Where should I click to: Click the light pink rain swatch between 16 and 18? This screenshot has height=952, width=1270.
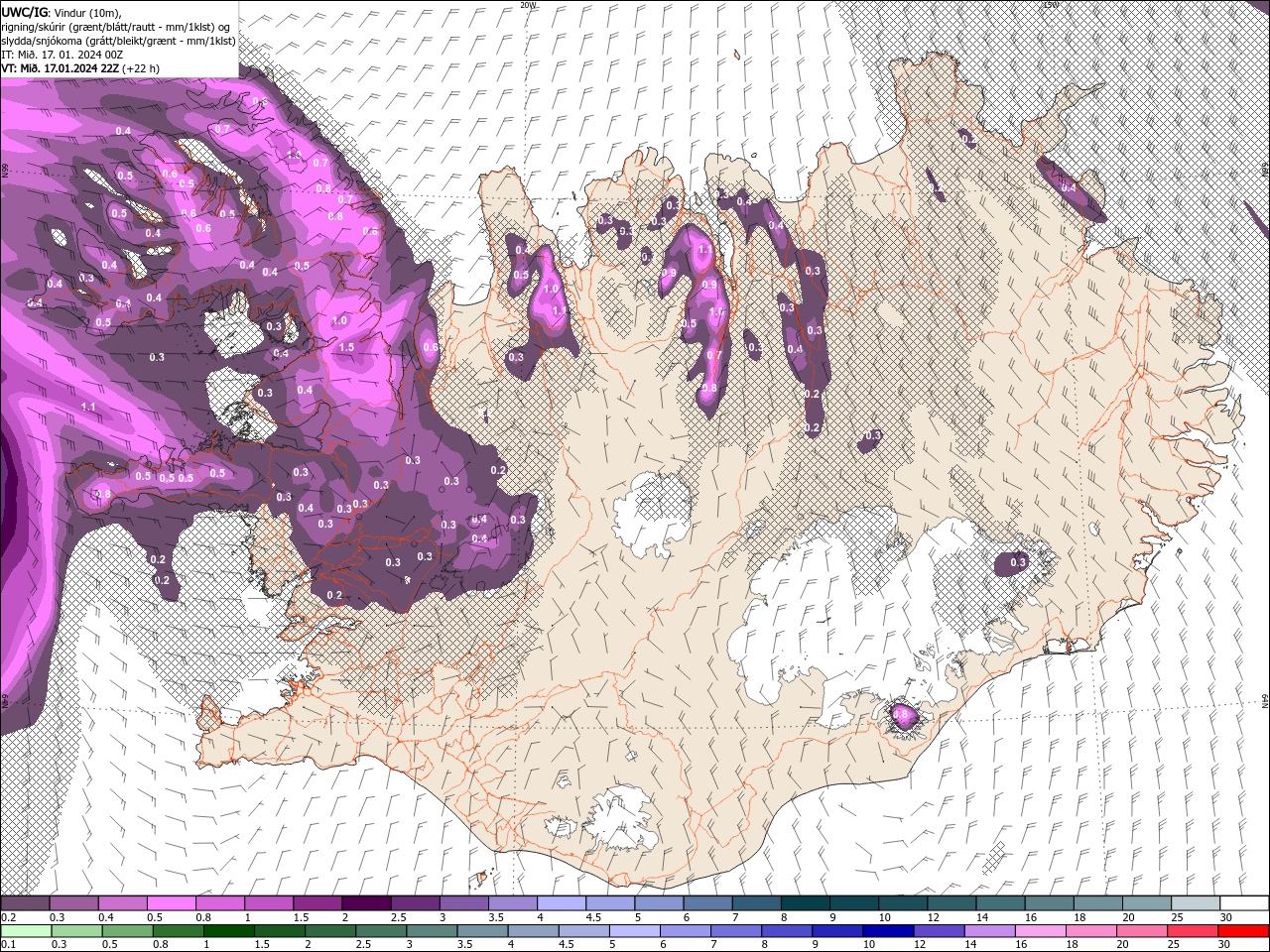click(1041, 931)
